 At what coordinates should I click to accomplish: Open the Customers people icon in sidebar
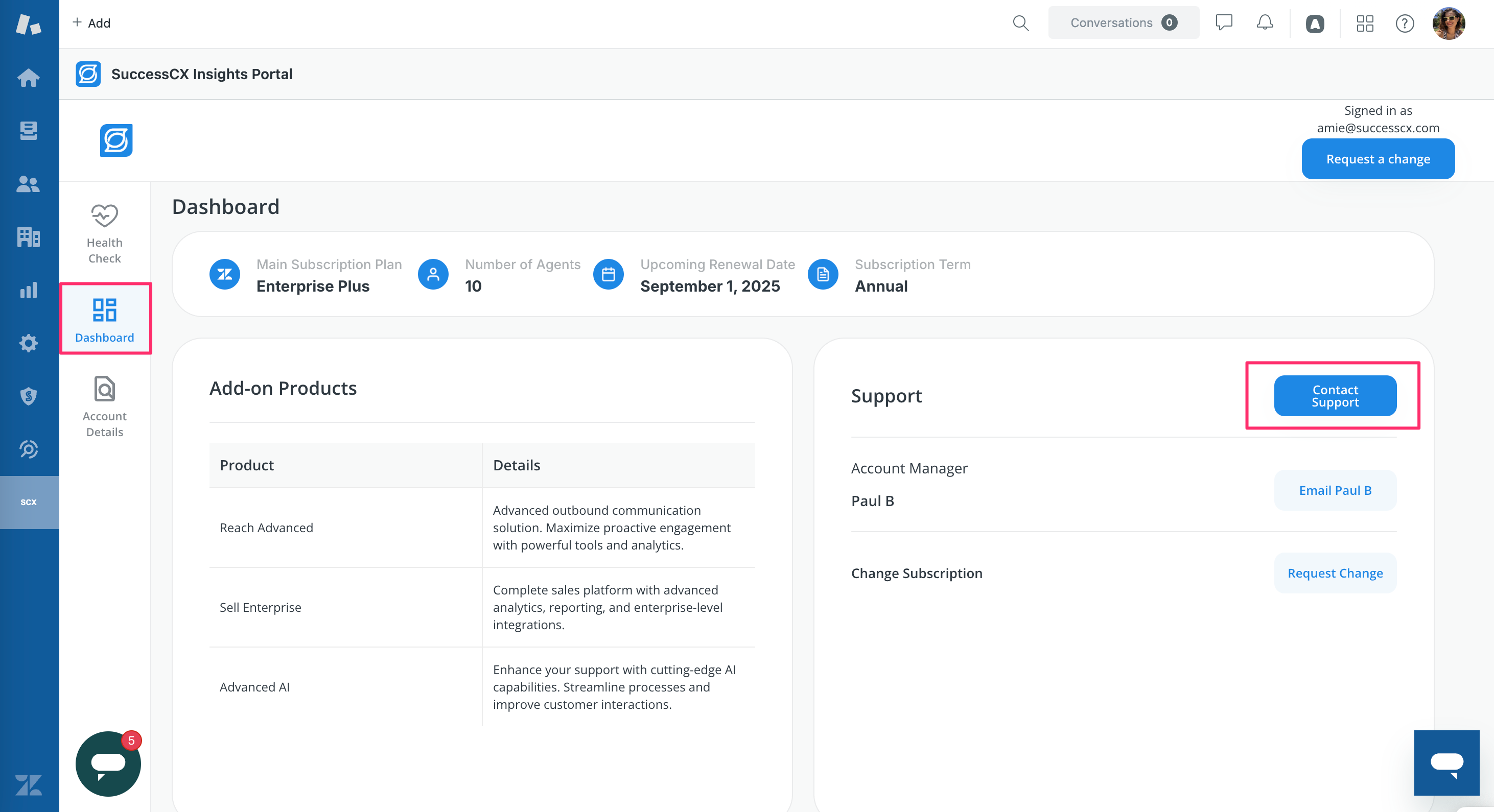pyautogui.click(x=29, y=184)
